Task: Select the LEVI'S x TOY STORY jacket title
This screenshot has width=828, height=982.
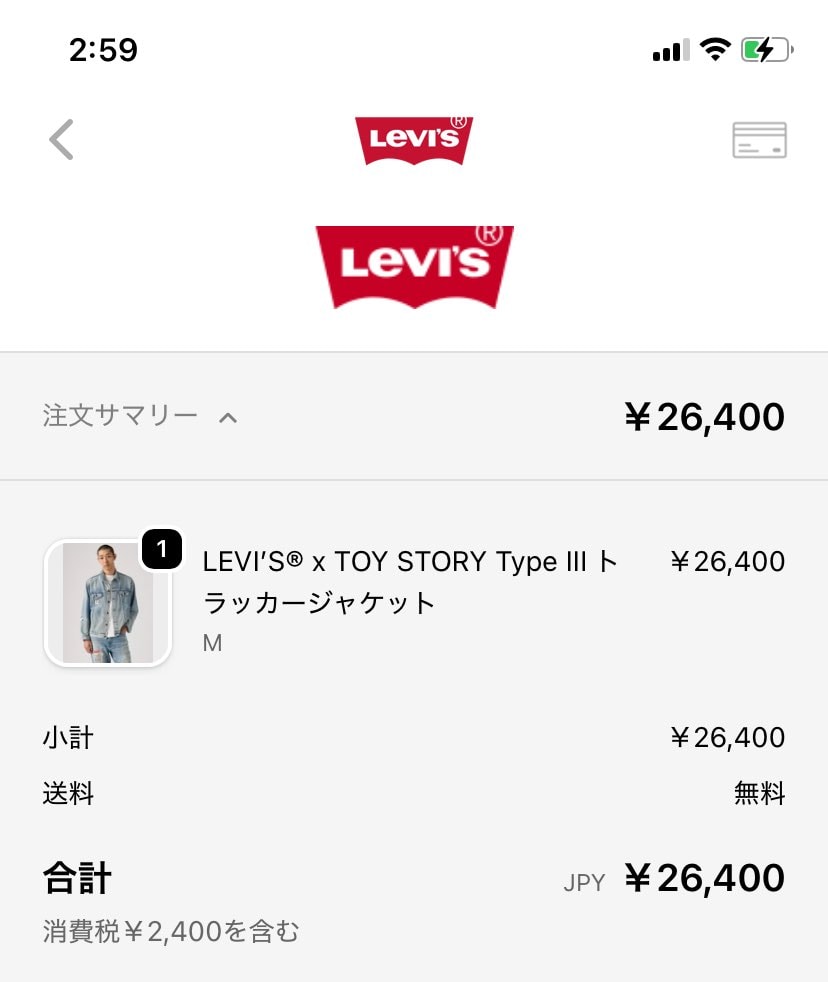Action: [x=410, y=582]
